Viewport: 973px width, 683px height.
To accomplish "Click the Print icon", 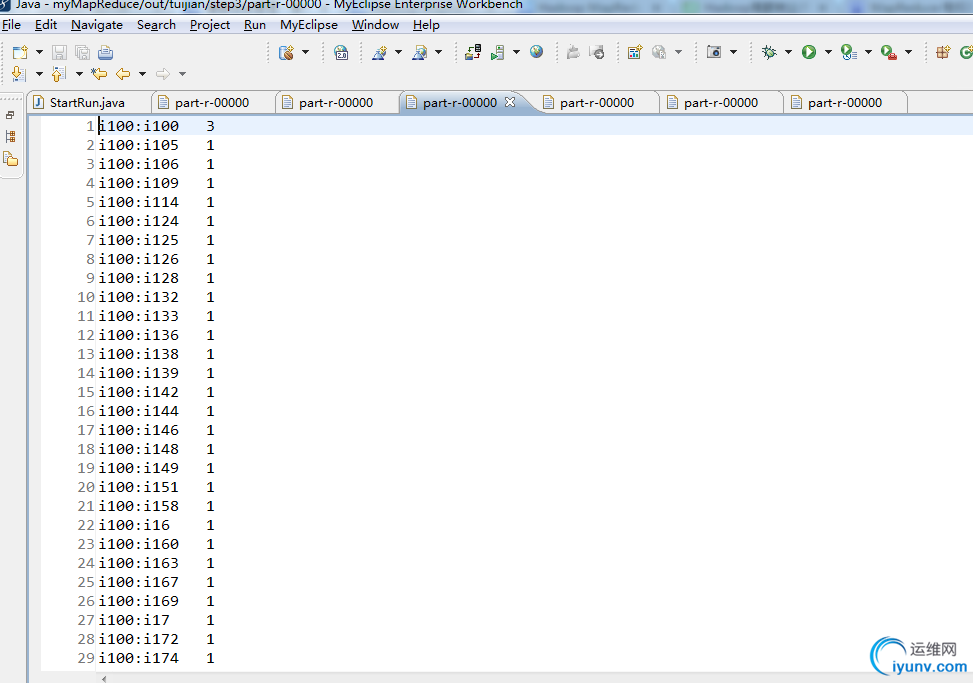I will coord(105,52).
